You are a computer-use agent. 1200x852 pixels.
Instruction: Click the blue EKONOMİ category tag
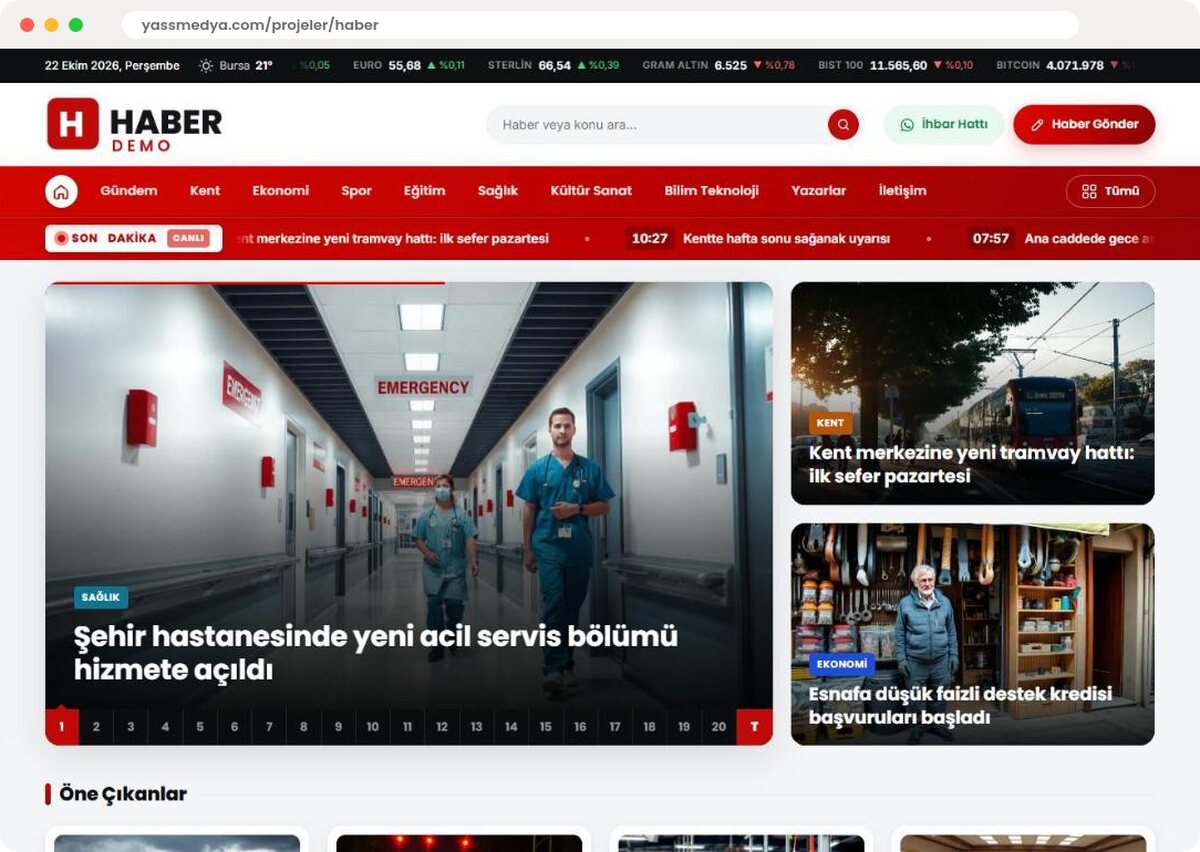(842, 664)
